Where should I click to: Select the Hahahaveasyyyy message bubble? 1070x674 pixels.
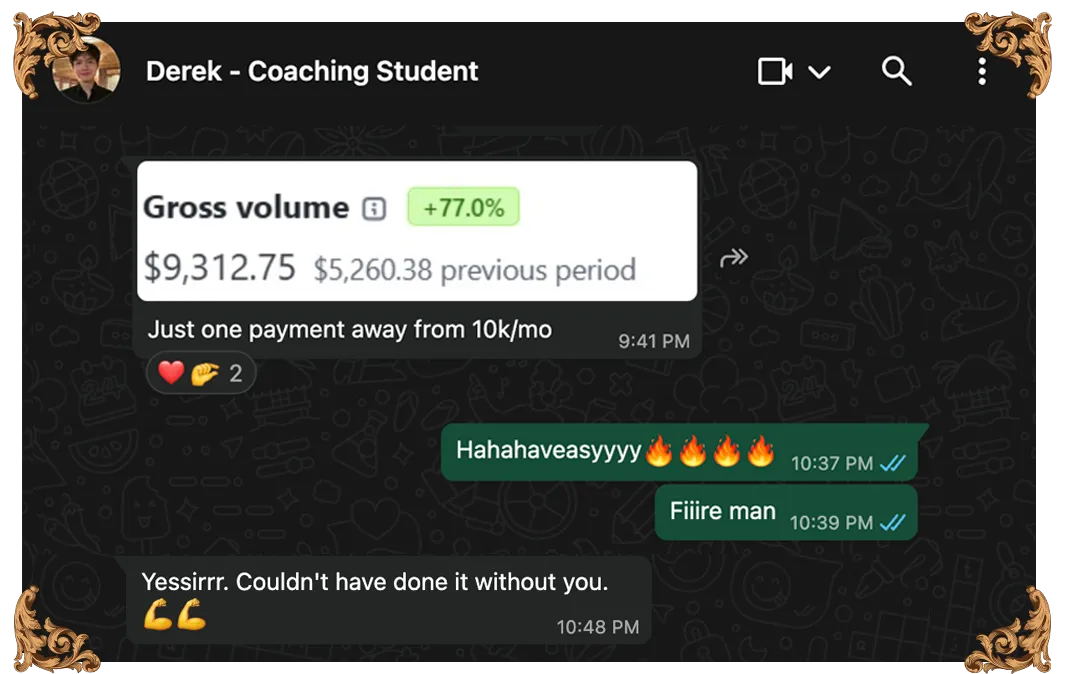tap(680, 452)
